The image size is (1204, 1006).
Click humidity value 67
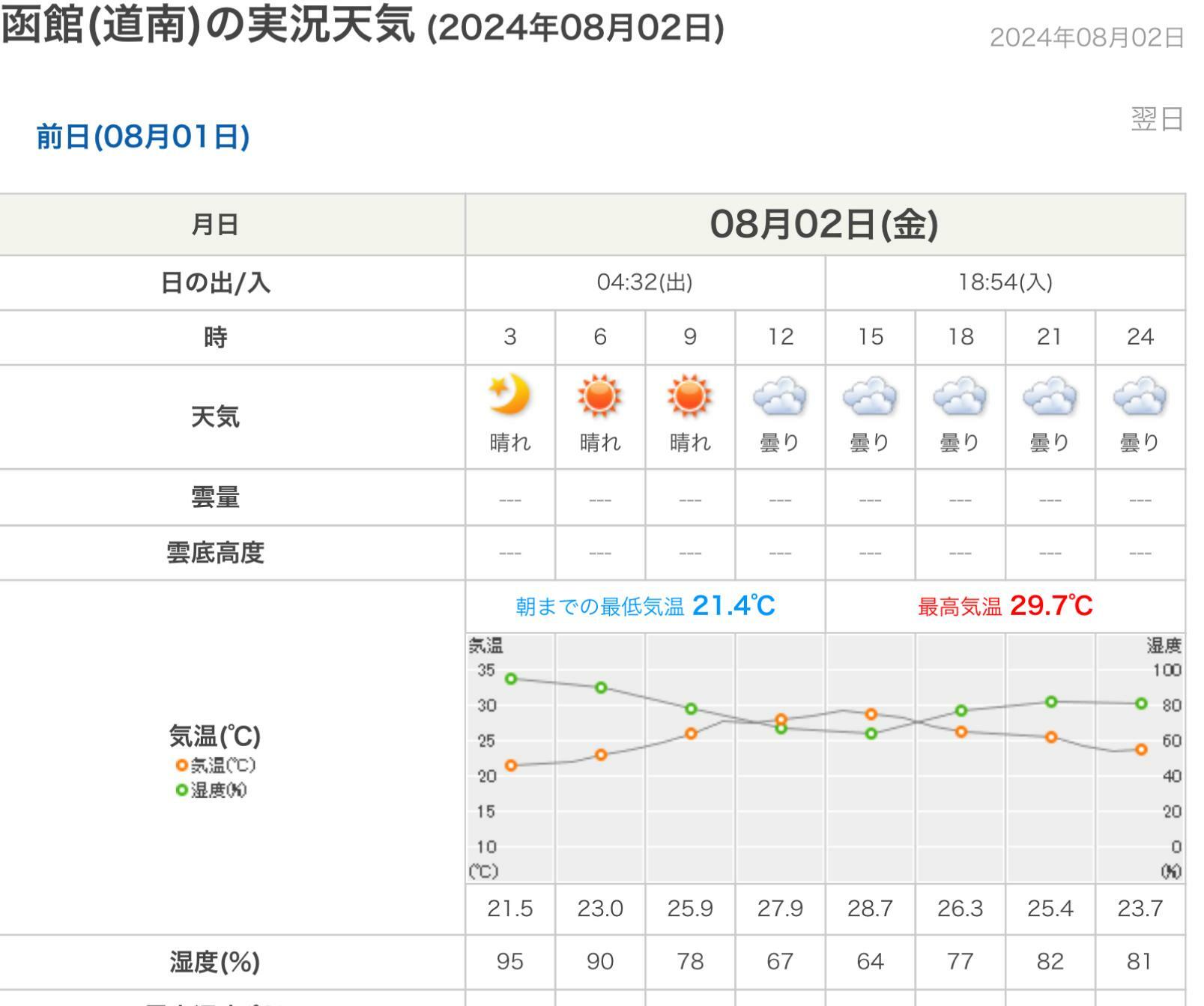point(780,962)
